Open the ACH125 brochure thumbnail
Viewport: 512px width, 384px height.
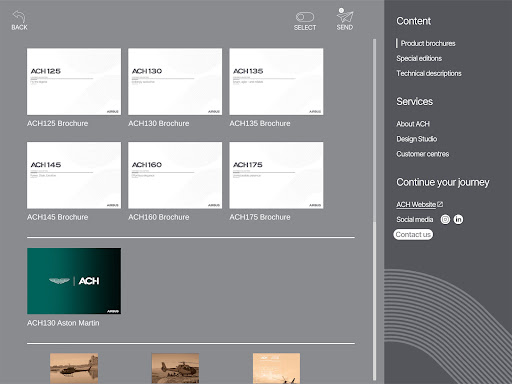pyautogui.click(x=74, y=82)
